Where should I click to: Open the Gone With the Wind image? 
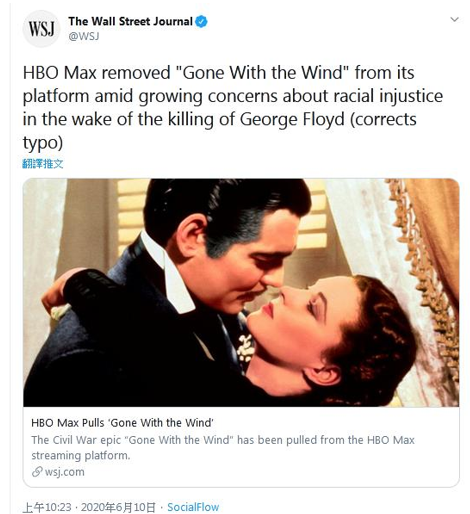[241, 293]
